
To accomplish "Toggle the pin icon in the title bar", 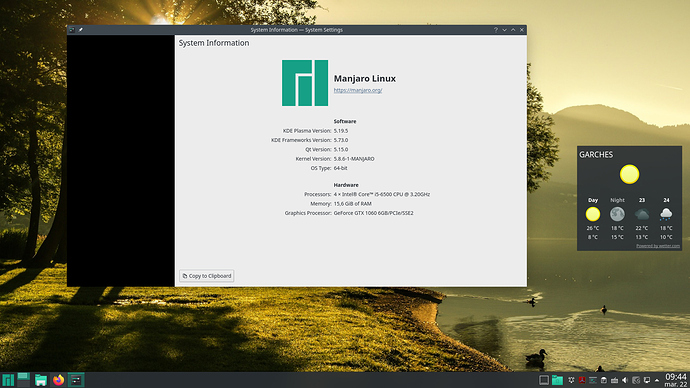I will [81, 30].
